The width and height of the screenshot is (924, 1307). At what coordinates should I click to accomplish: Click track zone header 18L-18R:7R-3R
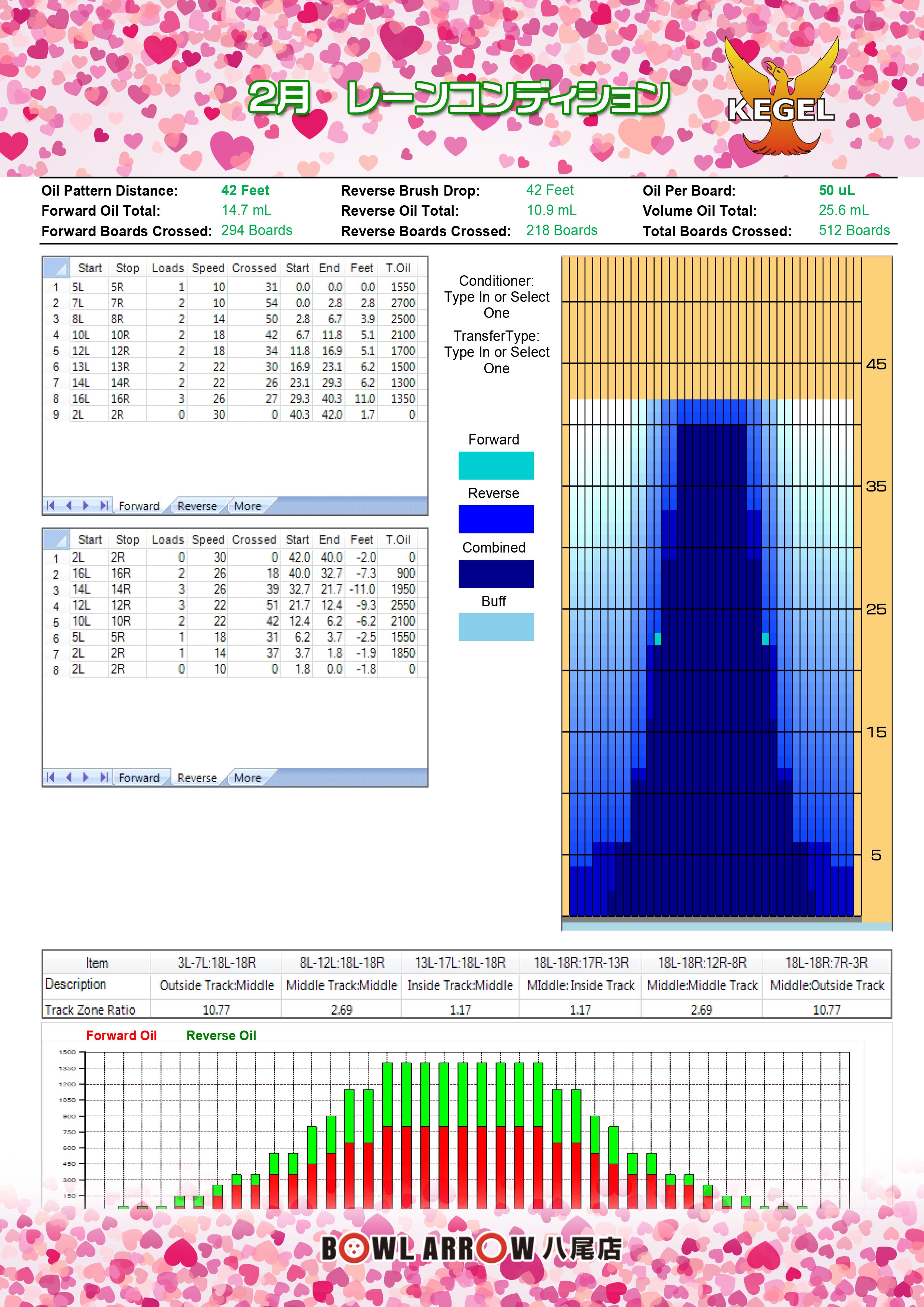pos(827,963)
